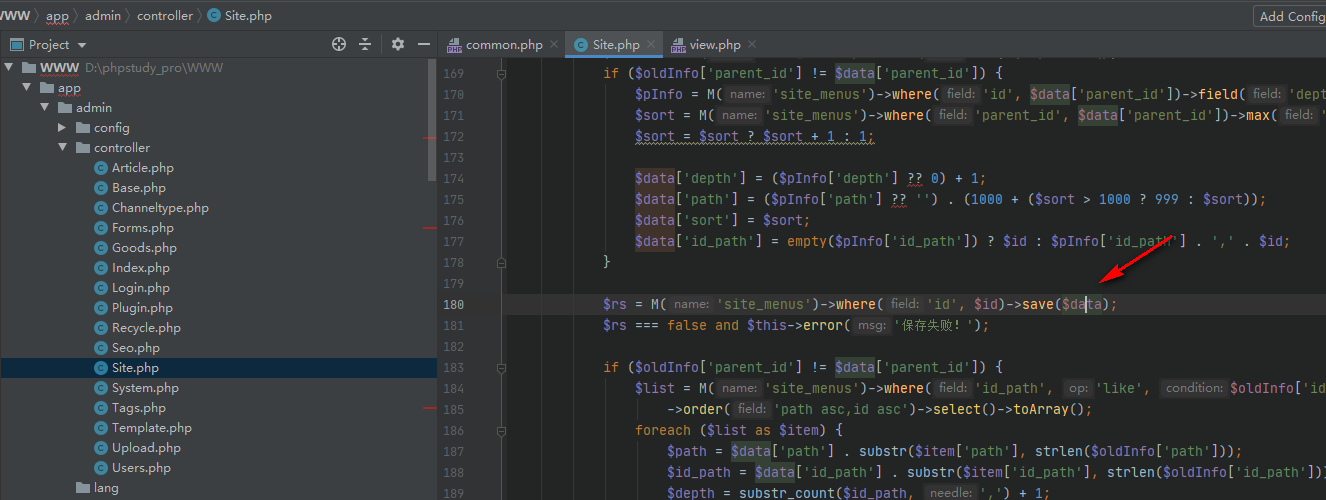Fold the if block at line 169
The image size is (1326, 500).
(x=501, y=74)
